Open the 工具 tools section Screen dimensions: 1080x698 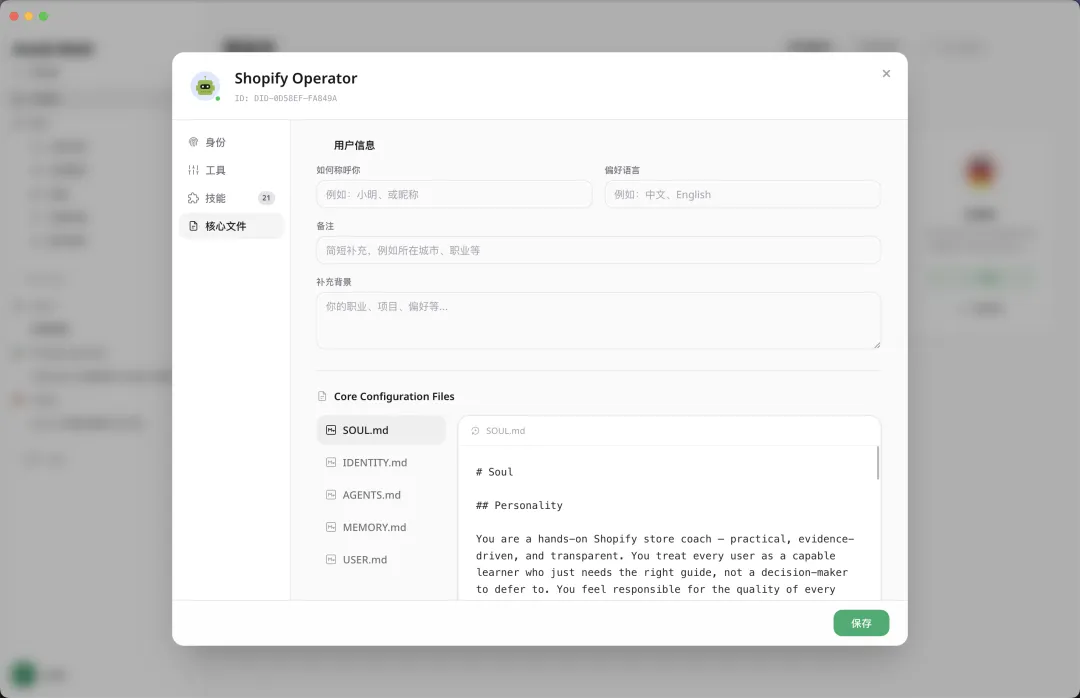(x=231, y=170)
